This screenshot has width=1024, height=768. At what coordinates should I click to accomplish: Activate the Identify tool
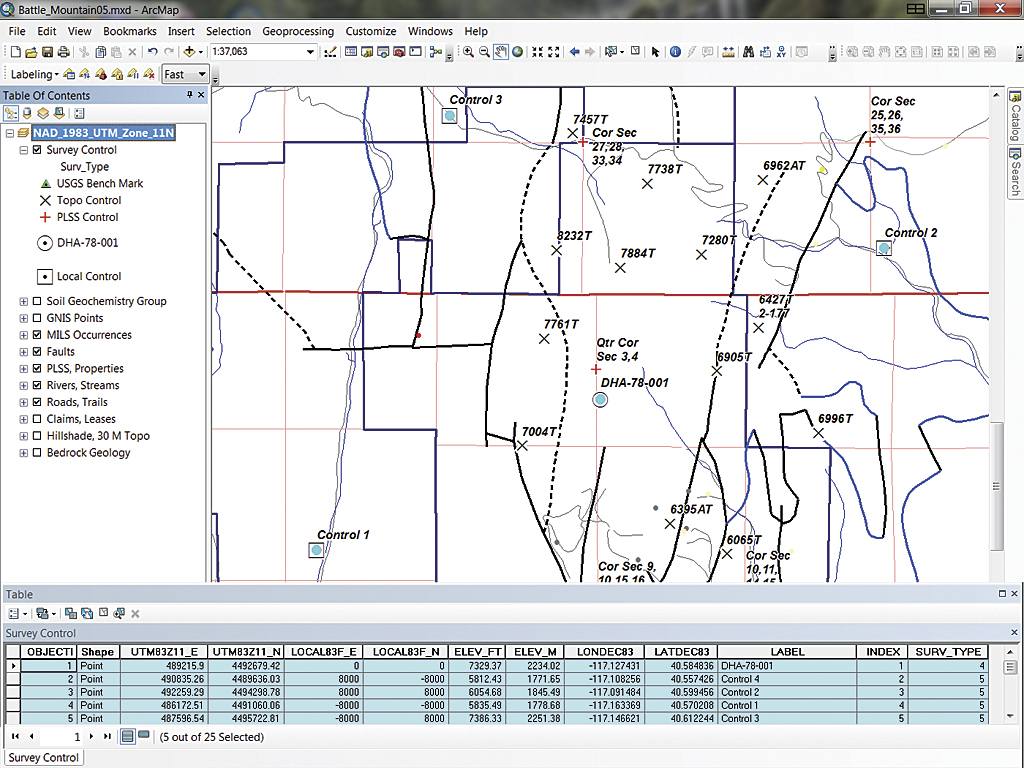coord(675,52)
